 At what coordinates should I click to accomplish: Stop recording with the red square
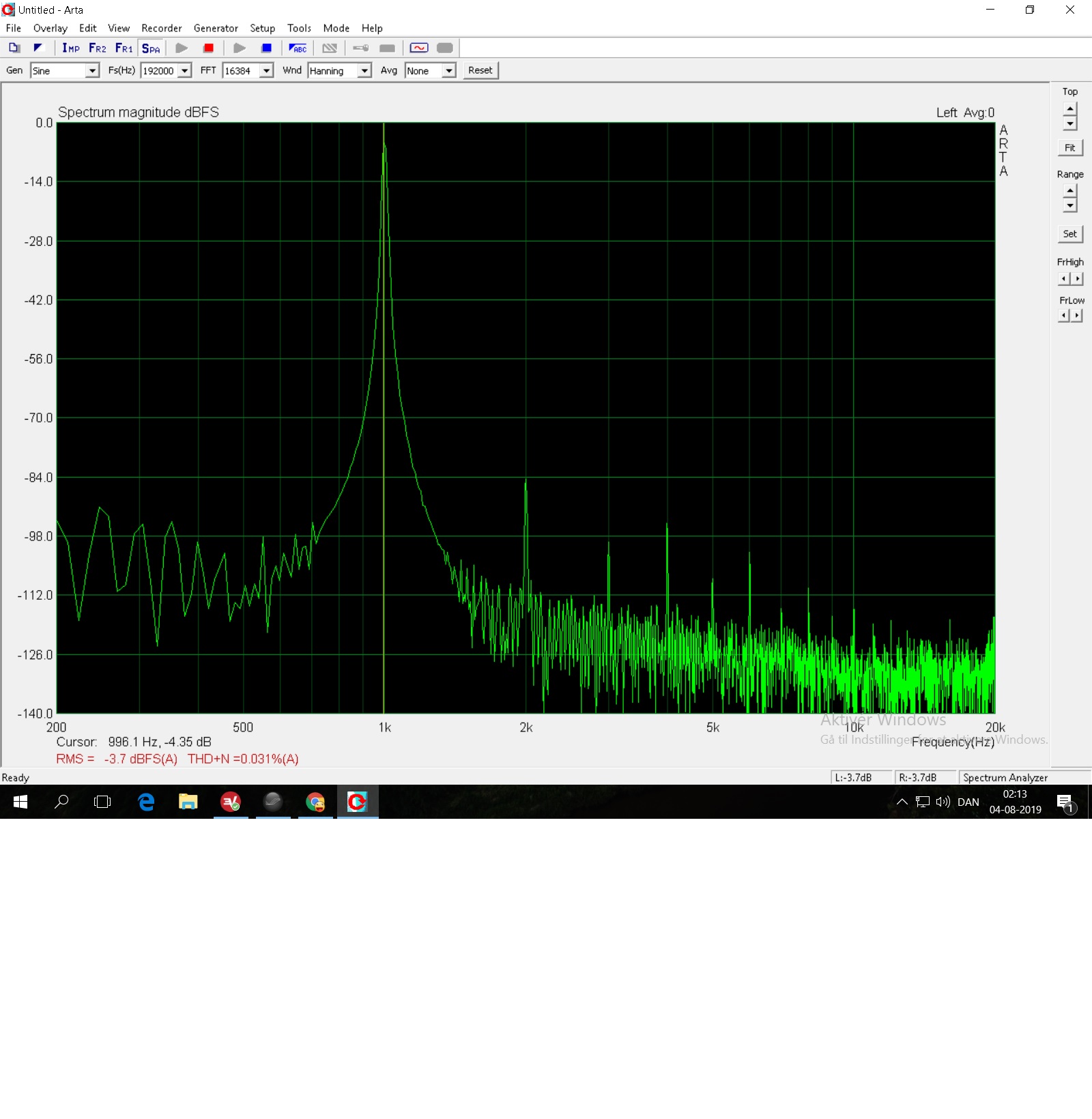(x=209, y=48)
